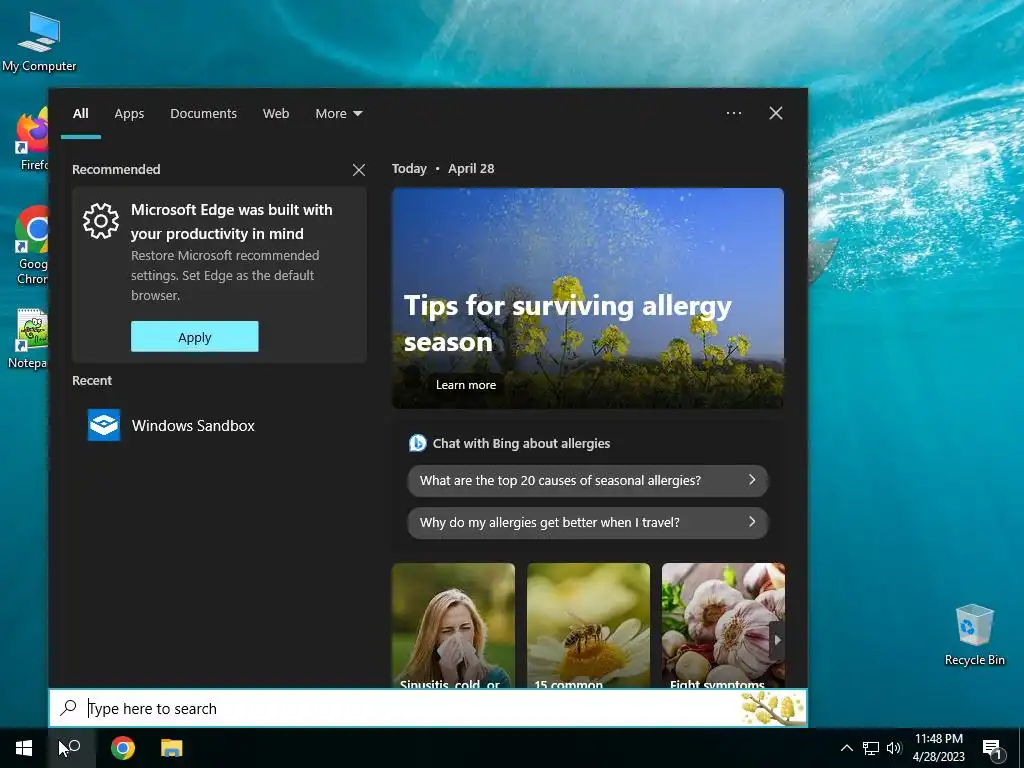1024x768 pixels.
Task: Switch to the Web search tab
Action: click(276, 114)
